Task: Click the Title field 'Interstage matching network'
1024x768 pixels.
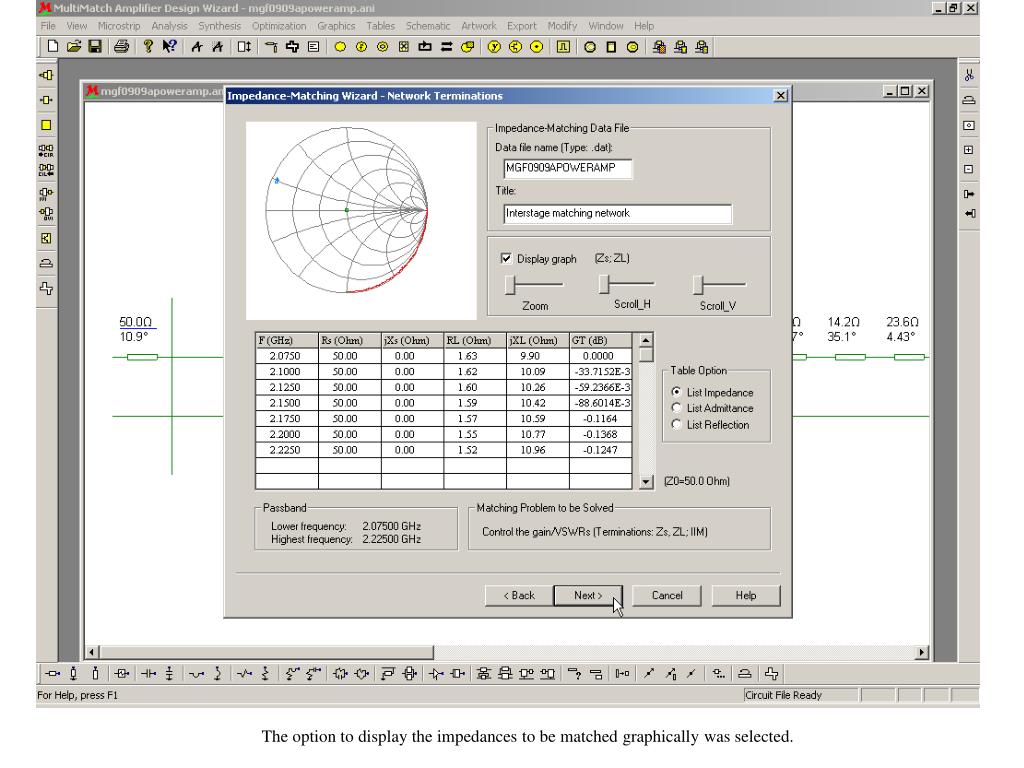Action: [617, 214]
